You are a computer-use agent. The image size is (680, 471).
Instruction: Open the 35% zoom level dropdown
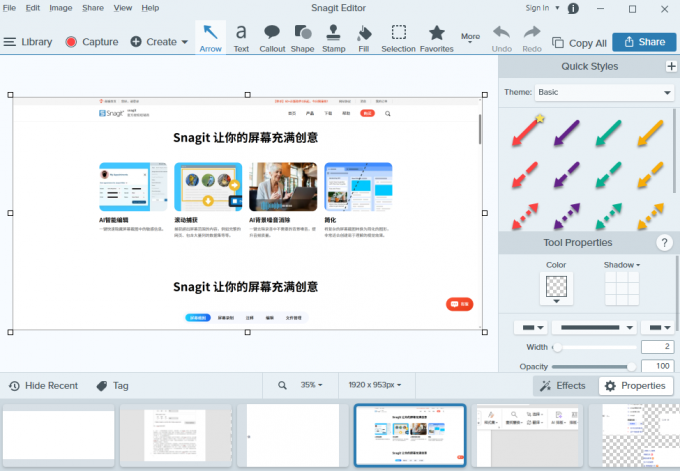click(x=311, y=385)
